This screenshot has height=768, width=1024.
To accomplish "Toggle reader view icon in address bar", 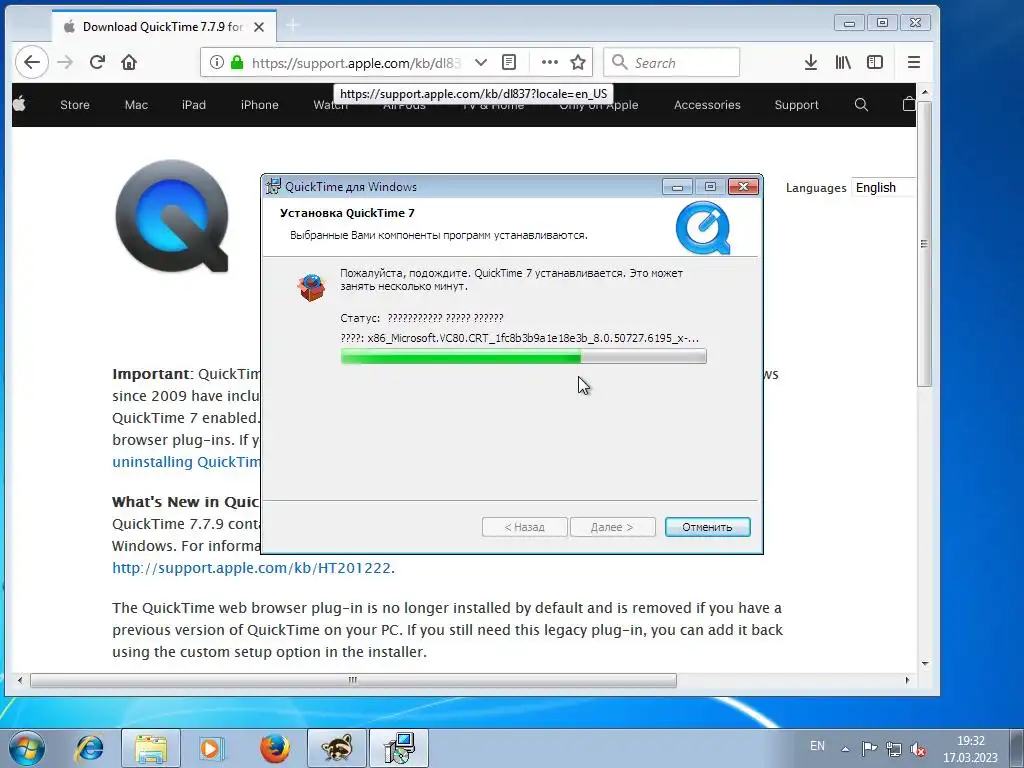I will pyautogui.click(x=509, y=62).
